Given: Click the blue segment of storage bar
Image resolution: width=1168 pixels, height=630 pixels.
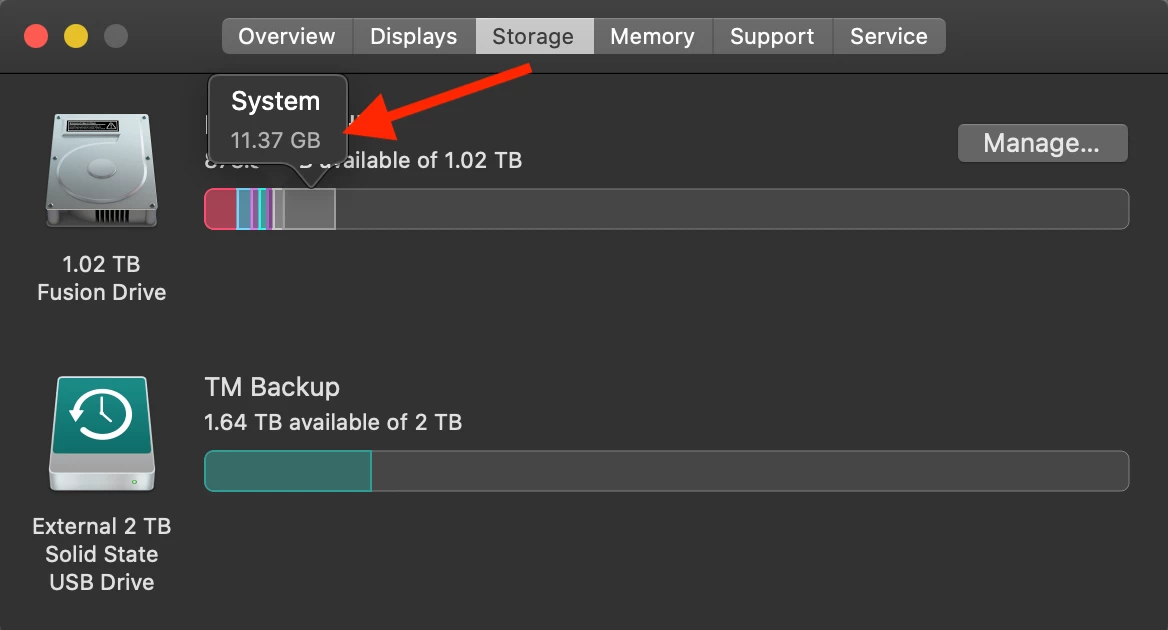Looking at the screenshot, I should tap(244, 209).
